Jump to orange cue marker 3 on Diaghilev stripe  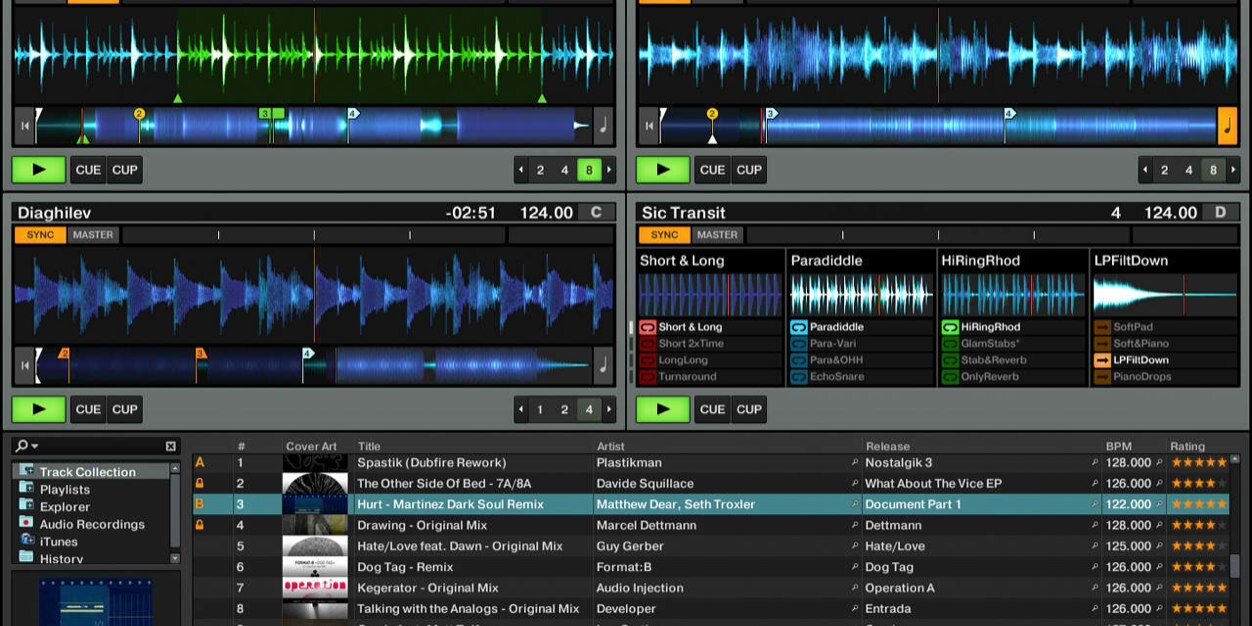(x=200, y=354)
